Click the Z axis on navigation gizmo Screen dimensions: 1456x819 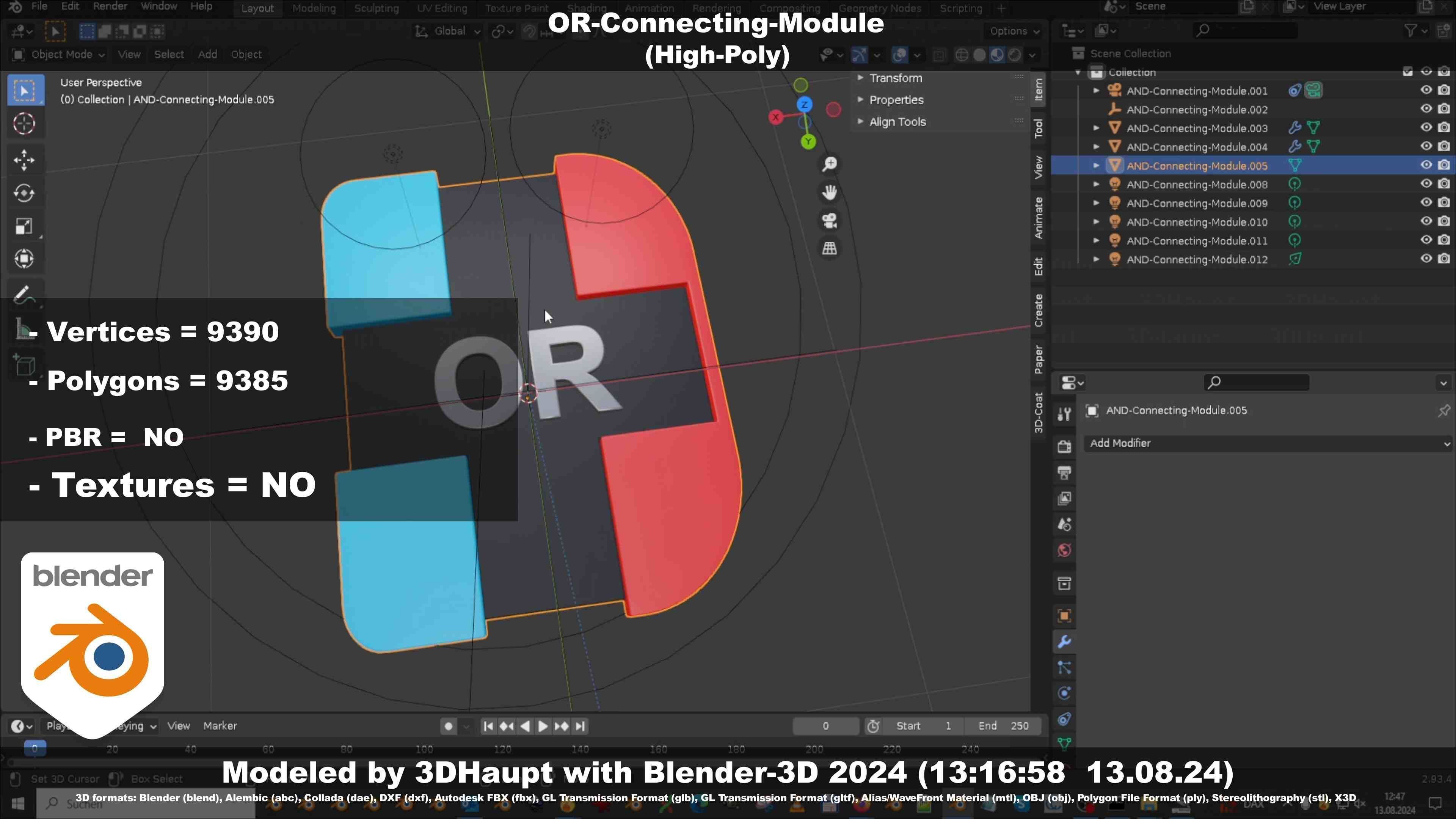pos(804,105)
